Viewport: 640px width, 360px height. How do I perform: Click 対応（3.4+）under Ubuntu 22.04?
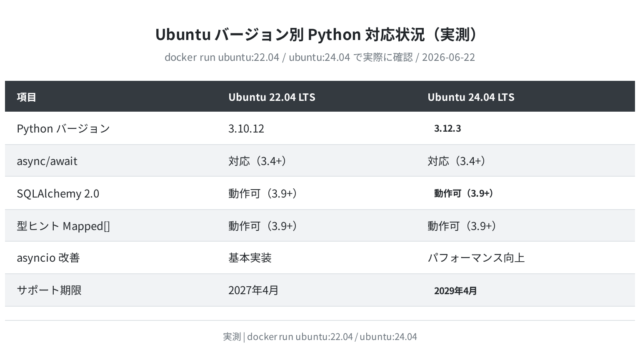[x=257, y=161]
